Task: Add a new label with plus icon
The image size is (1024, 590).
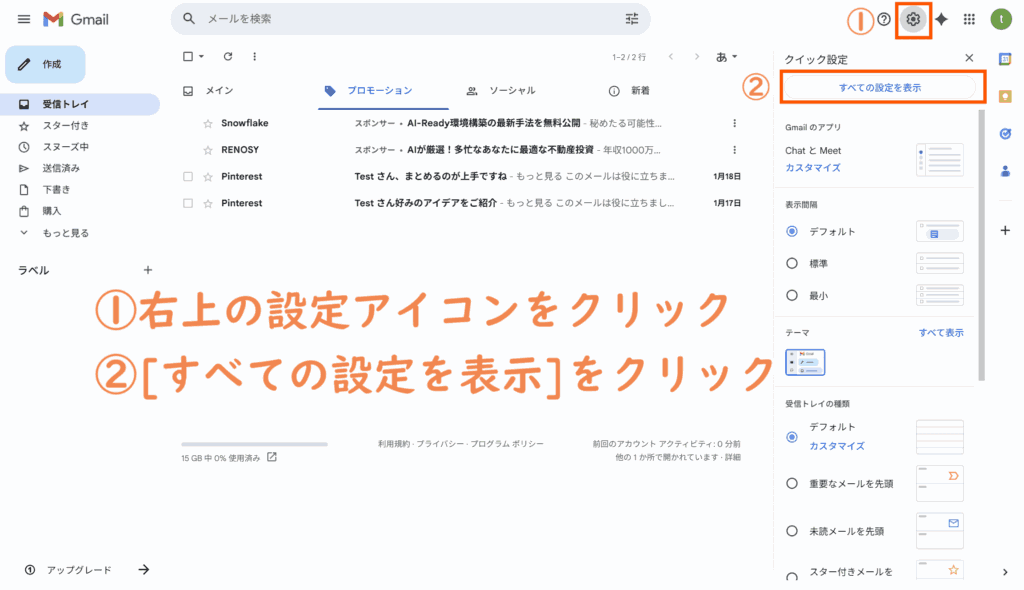Action: click(148, 270)
